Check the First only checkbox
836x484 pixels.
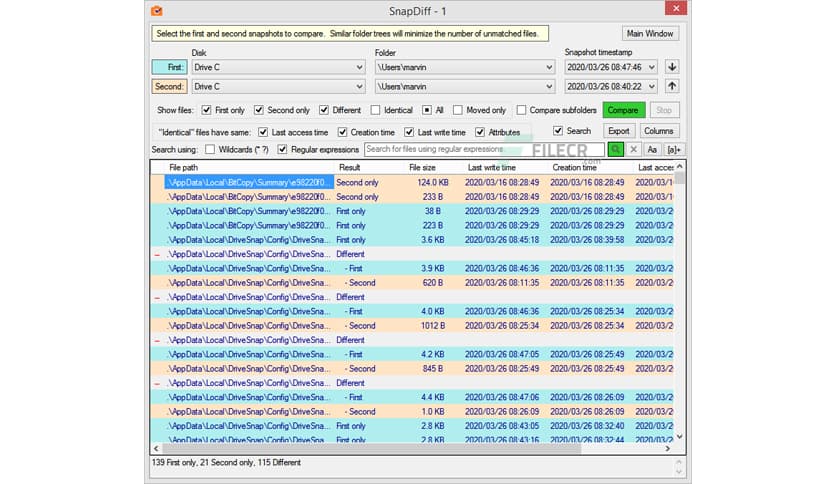pos(206,110)
